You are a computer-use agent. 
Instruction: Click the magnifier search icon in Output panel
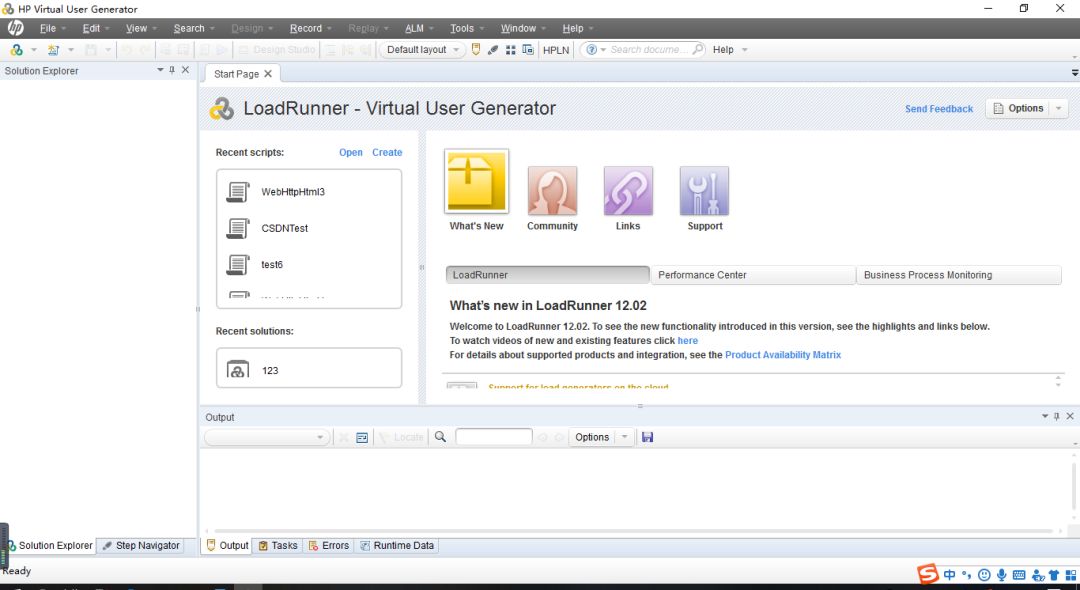tap(440, 437)
